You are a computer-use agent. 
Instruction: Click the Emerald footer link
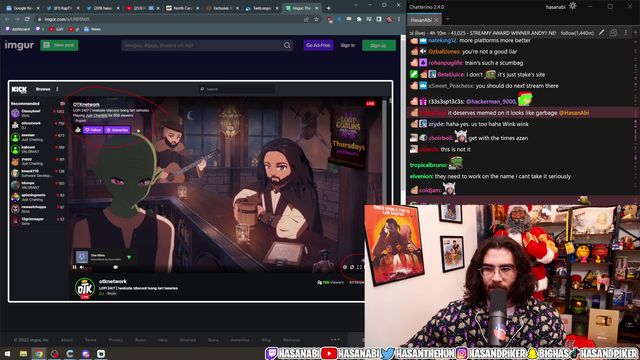click(188, 340)
